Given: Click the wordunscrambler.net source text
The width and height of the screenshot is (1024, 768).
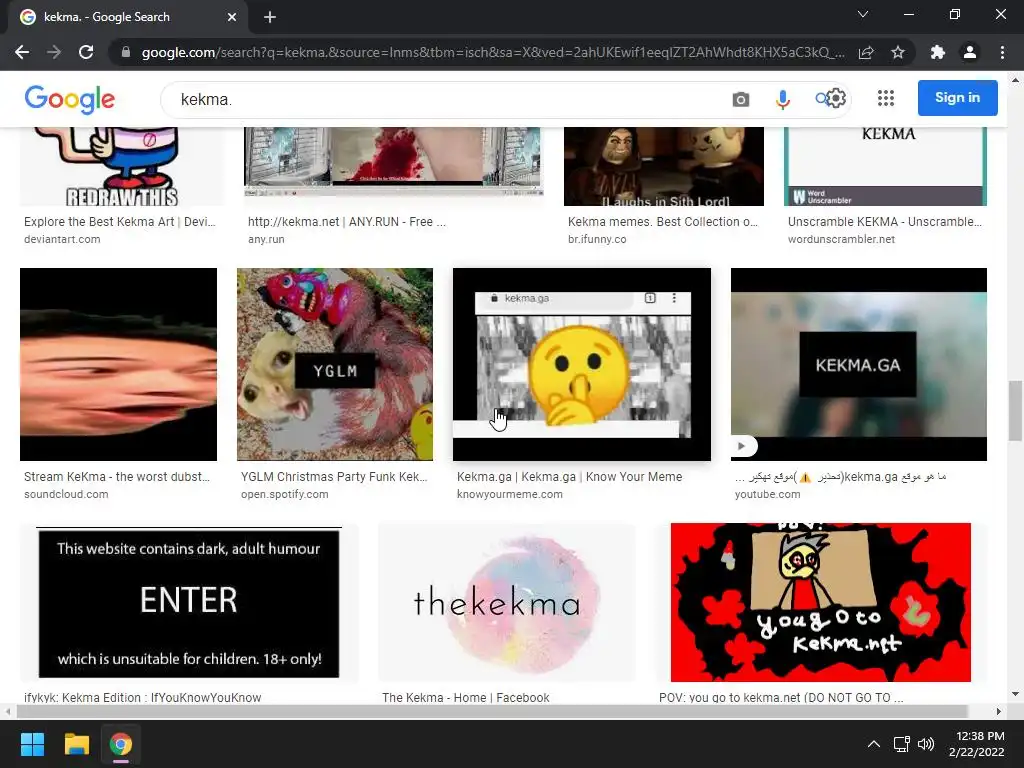Looking at the screenshot, I should 841,239.
